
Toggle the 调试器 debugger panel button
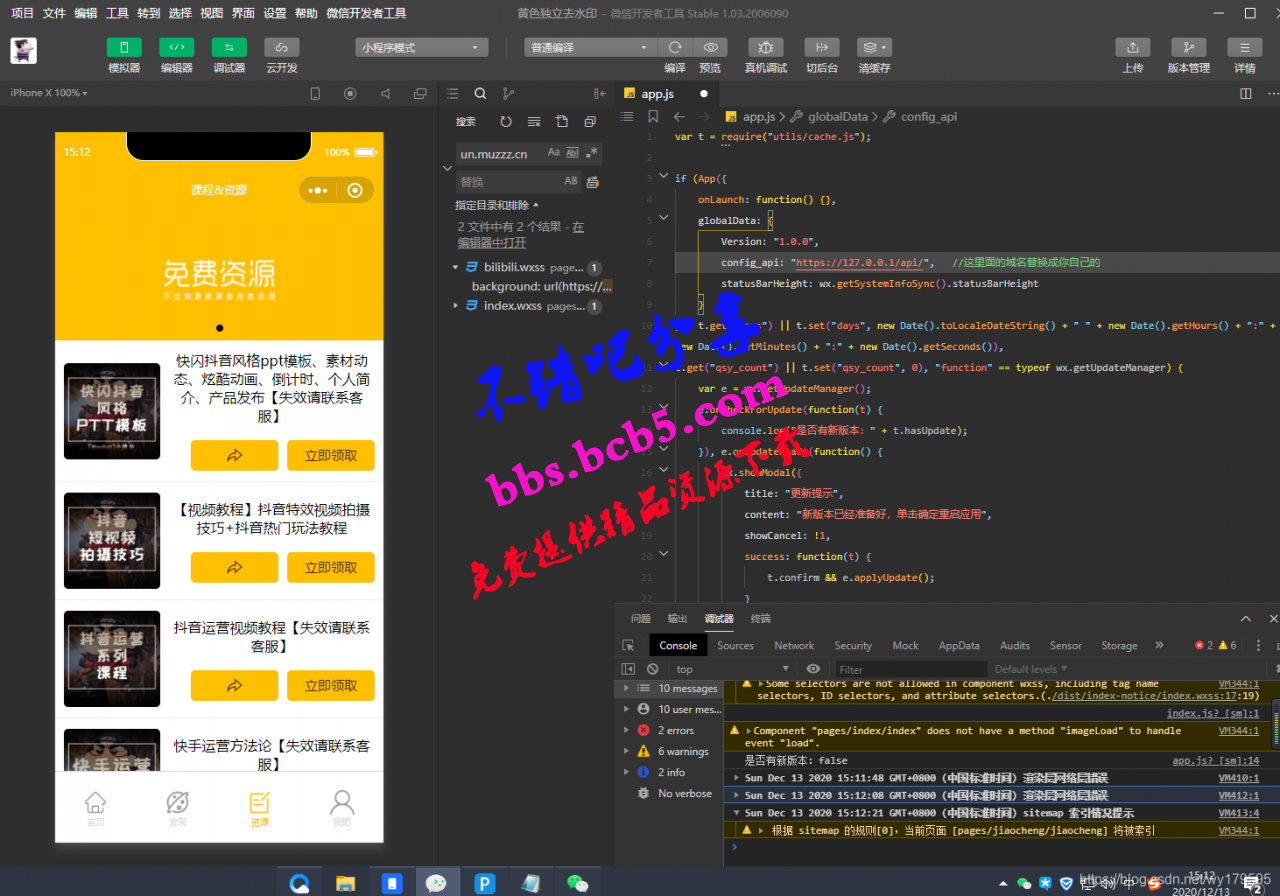point(229,47)
